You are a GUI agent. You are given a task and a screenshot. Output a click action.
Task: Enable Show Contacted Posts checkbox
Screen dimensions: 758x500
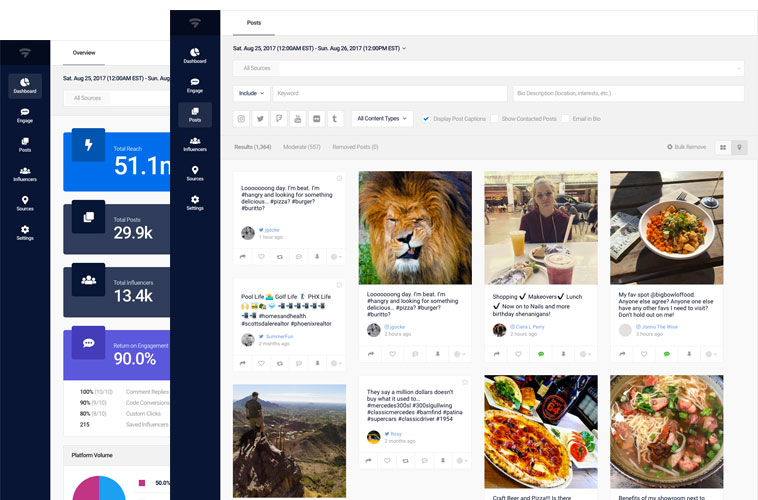(494, 118)
